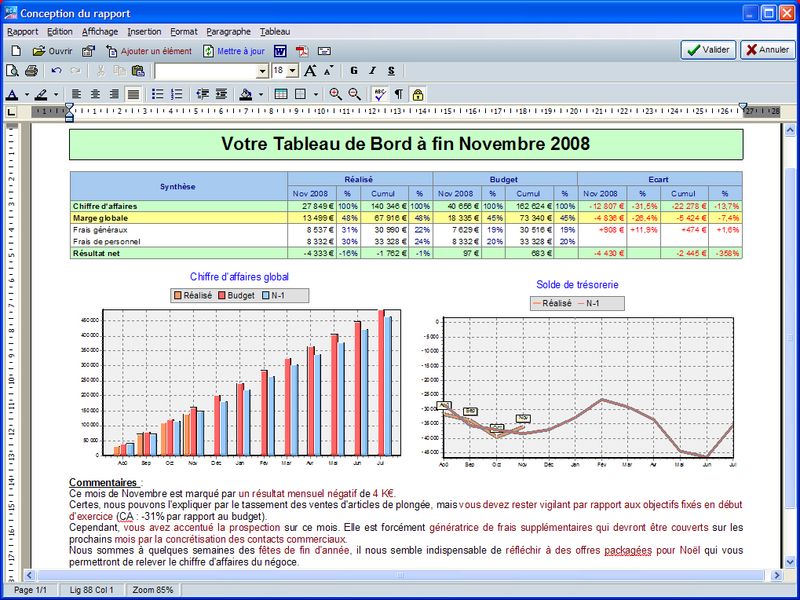Apply the text highlight color swatch
This screenshot has height=600, width=800.
41,94
